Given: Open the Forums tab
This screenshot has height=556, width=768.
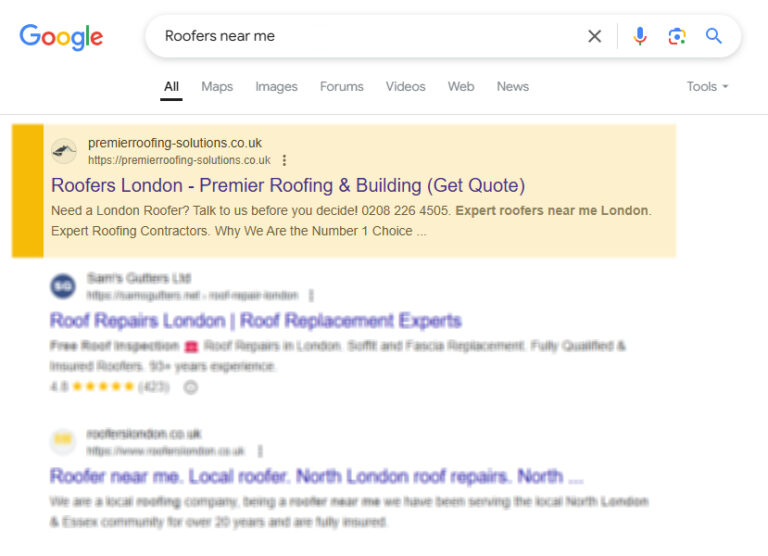Looking at the screenshot, I should 342,87.
